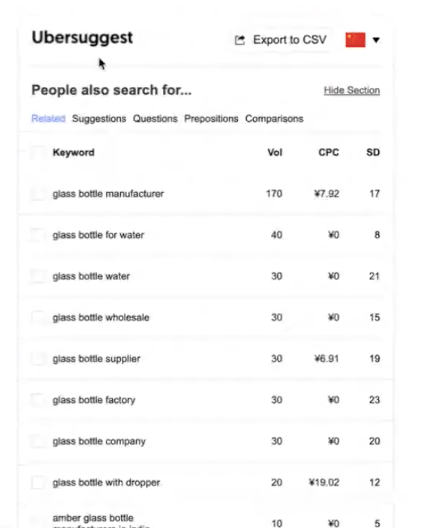Viewport: 423px width, 528px height.
Task: Sort by the Vol column header
Action: tap(275, 153)
